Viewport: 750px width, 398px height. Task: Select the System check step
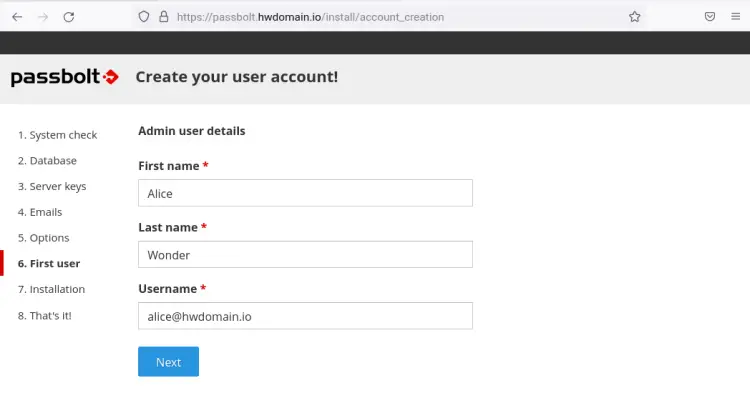click(57, 135)
